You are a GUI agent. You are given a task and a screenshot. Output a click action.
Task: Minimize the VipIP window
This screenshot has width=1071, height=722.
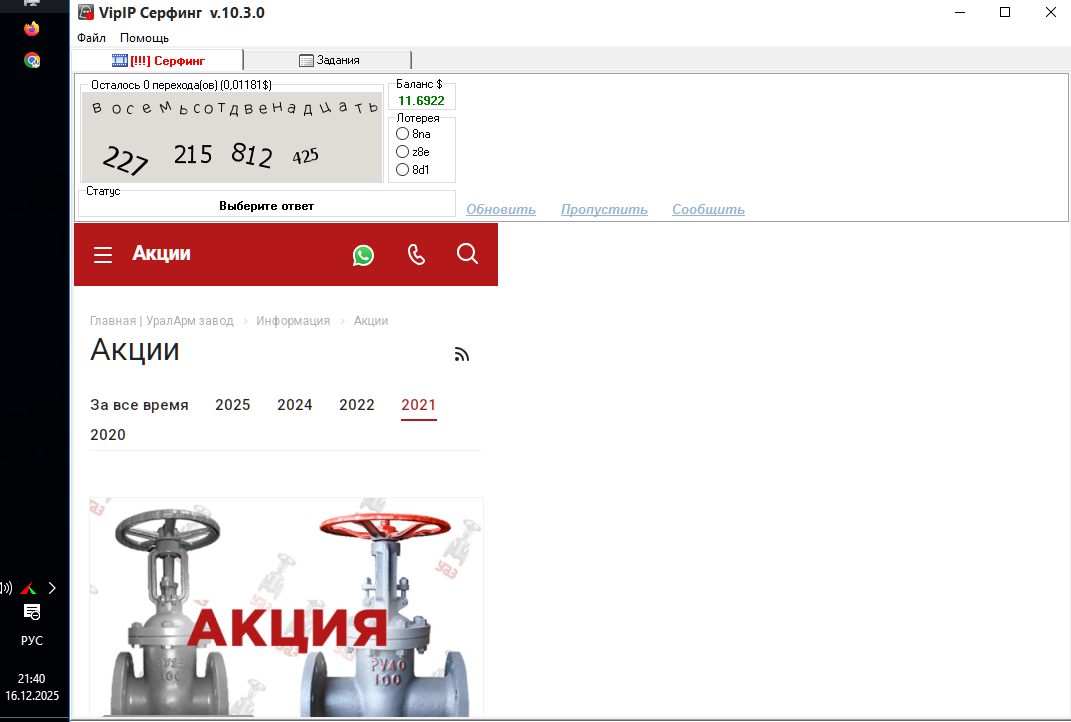pos(960,12)
